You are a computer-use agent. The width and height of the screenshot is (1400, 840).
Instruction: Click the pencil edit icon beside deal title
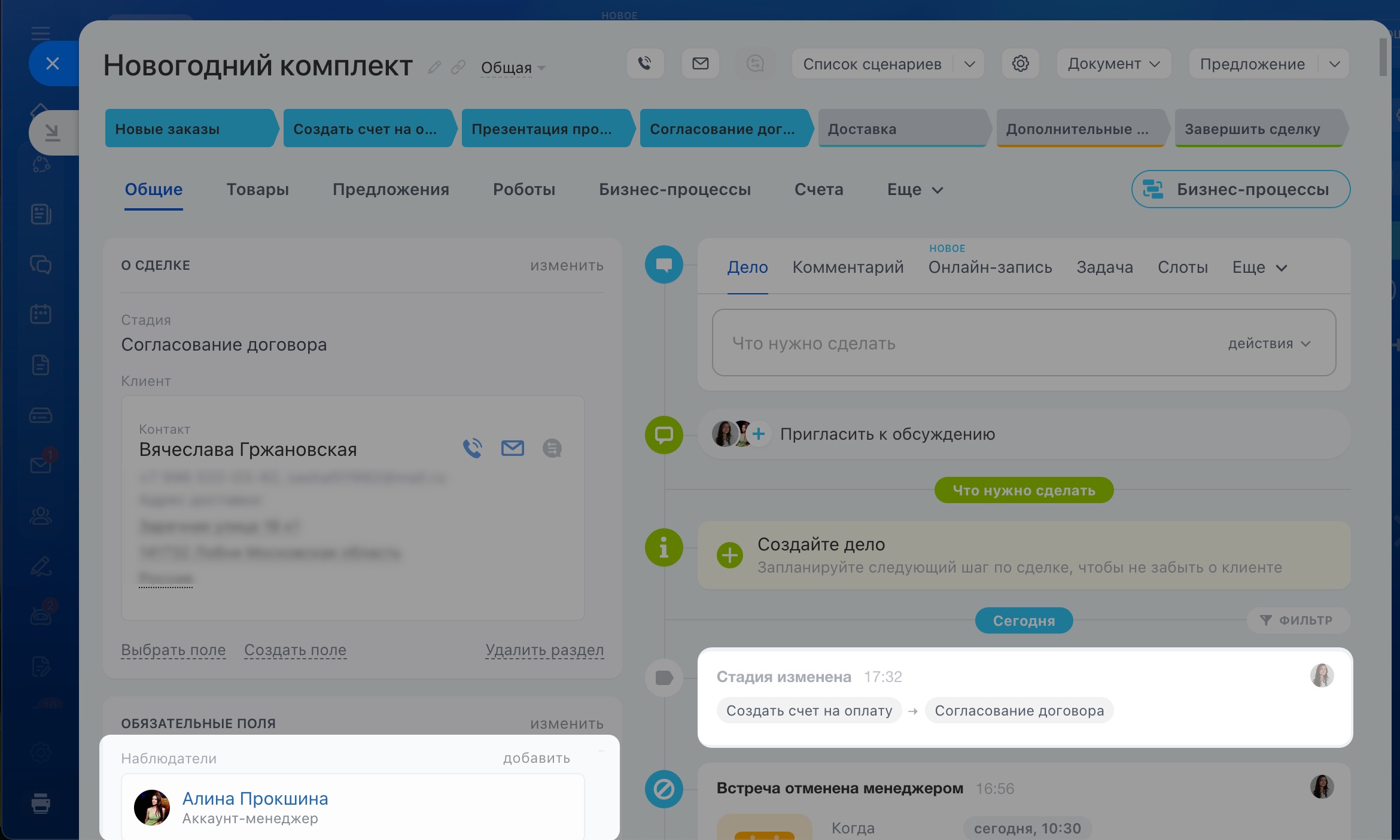pos(434,67)
